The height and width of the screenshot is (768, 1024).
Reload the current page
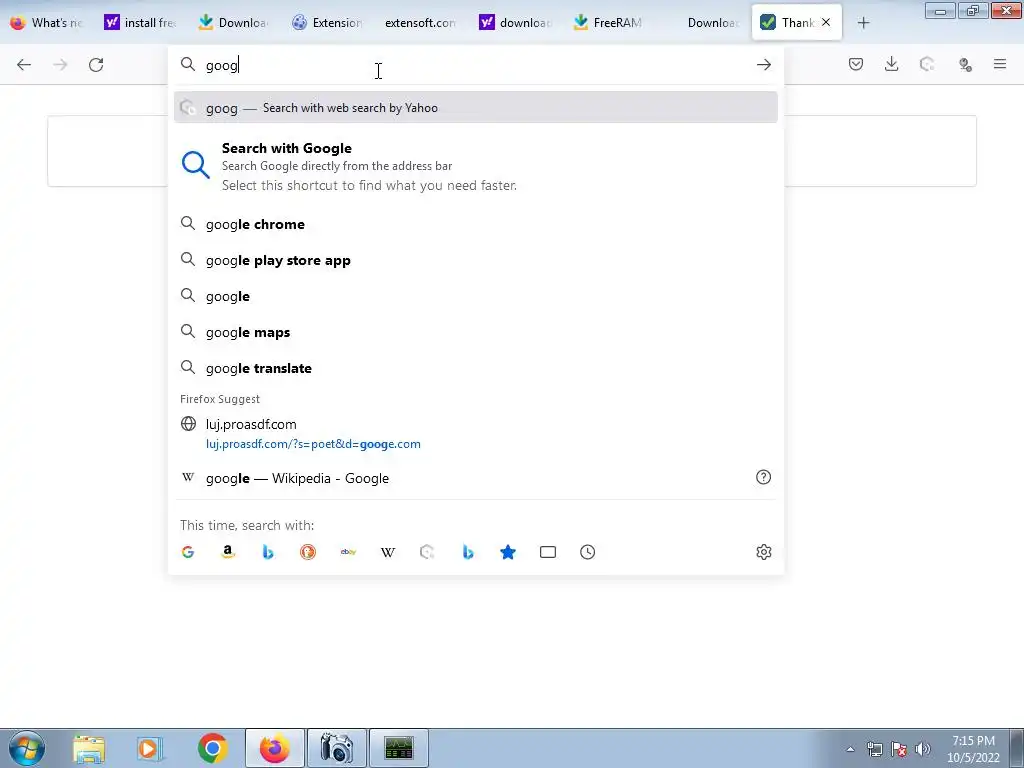point(96,65)
